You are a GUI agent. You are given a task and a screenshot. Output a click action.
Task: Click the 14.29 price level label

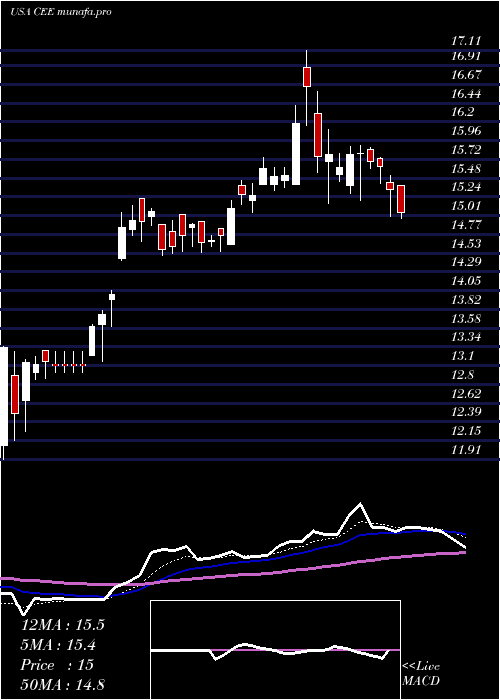466,262
